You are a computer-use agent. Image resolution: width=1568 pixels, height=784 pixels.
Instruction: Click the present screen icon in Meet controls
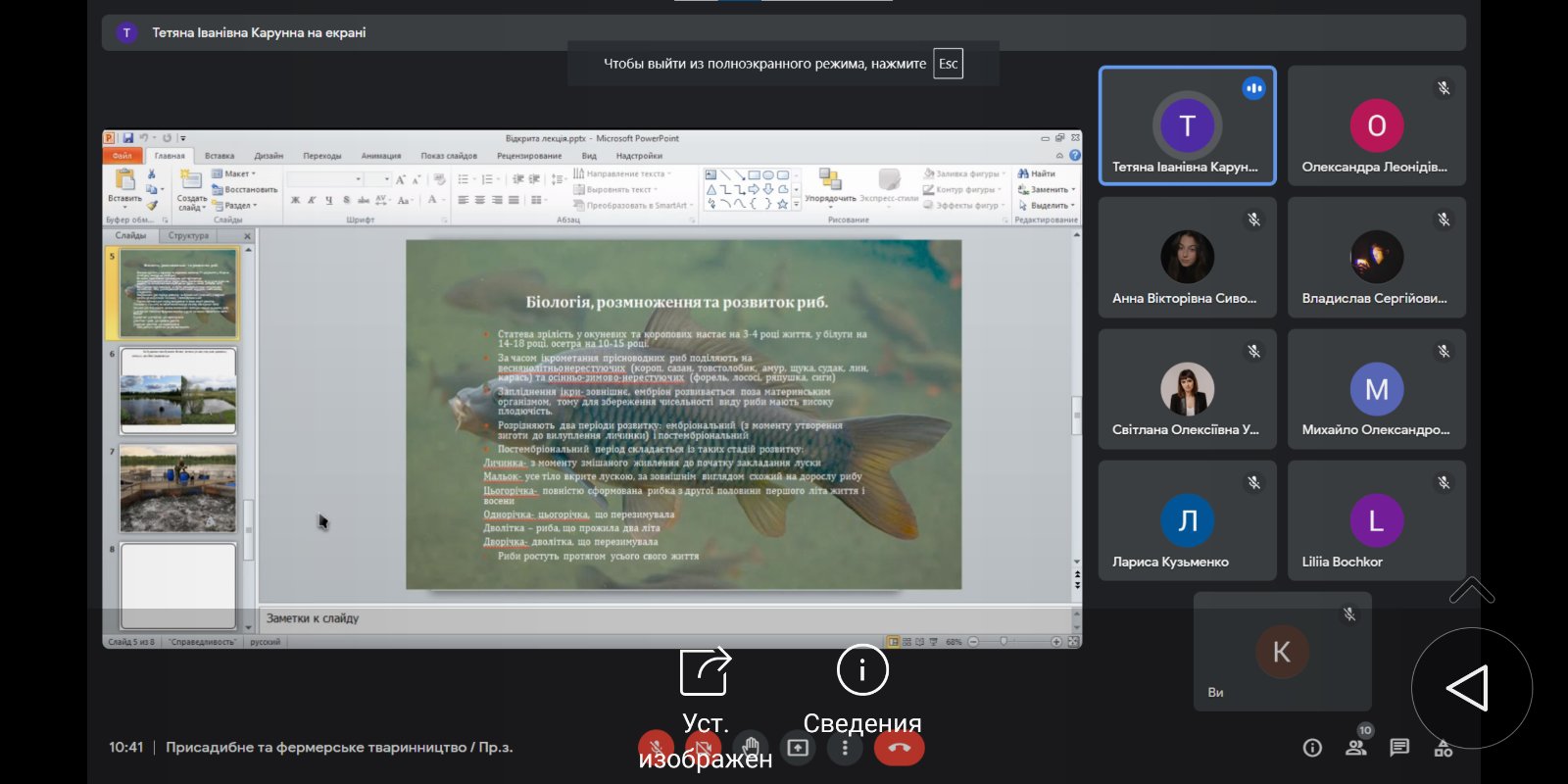tap(798, 748)
